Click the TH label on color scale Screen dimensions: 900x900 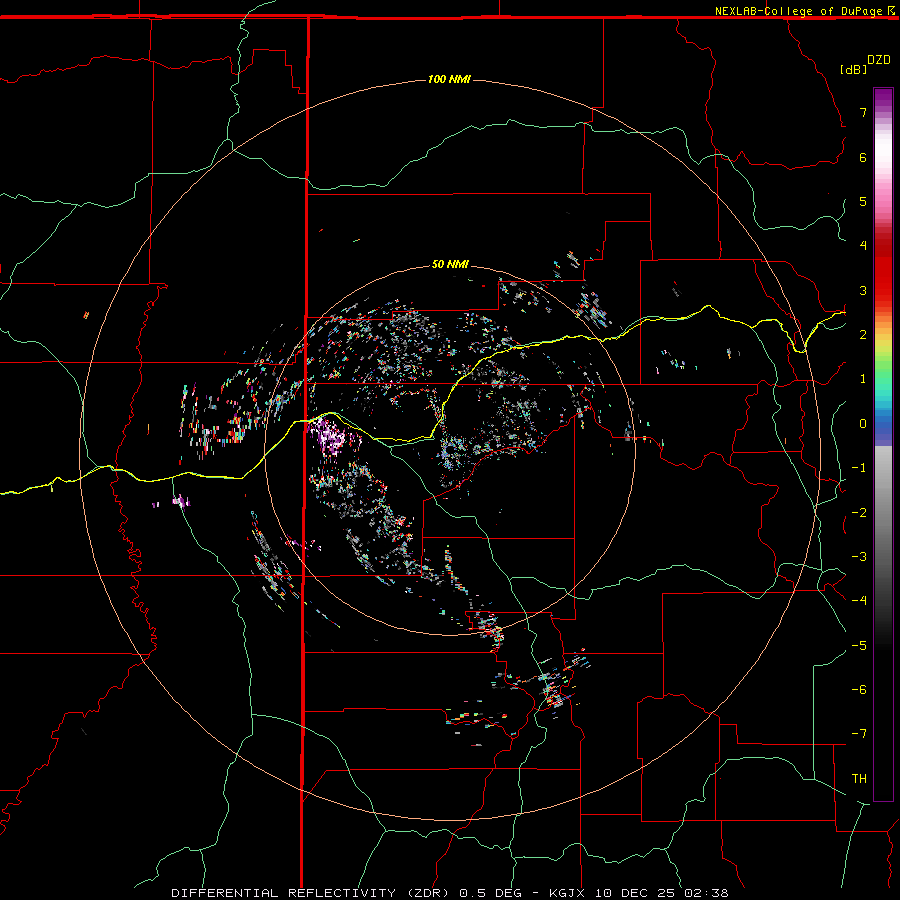coord(859,779)
